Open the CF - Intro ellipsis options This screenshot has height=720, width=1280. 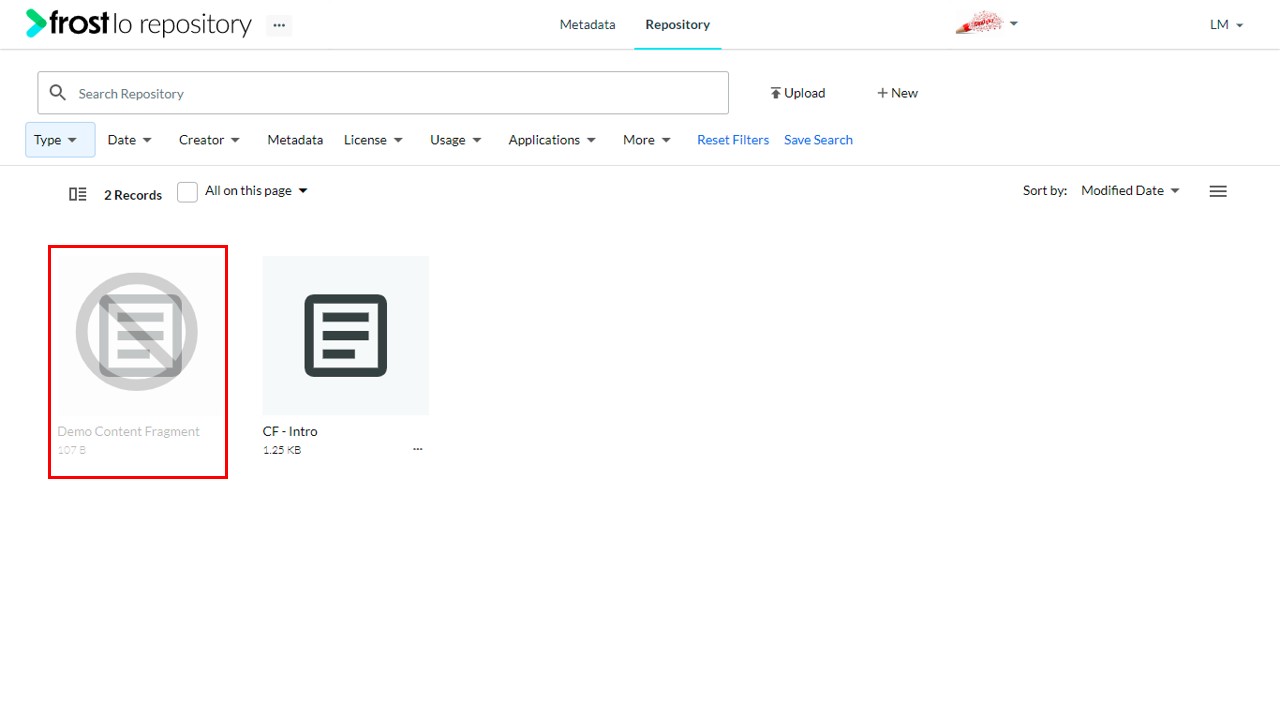[x=418, y=449]
